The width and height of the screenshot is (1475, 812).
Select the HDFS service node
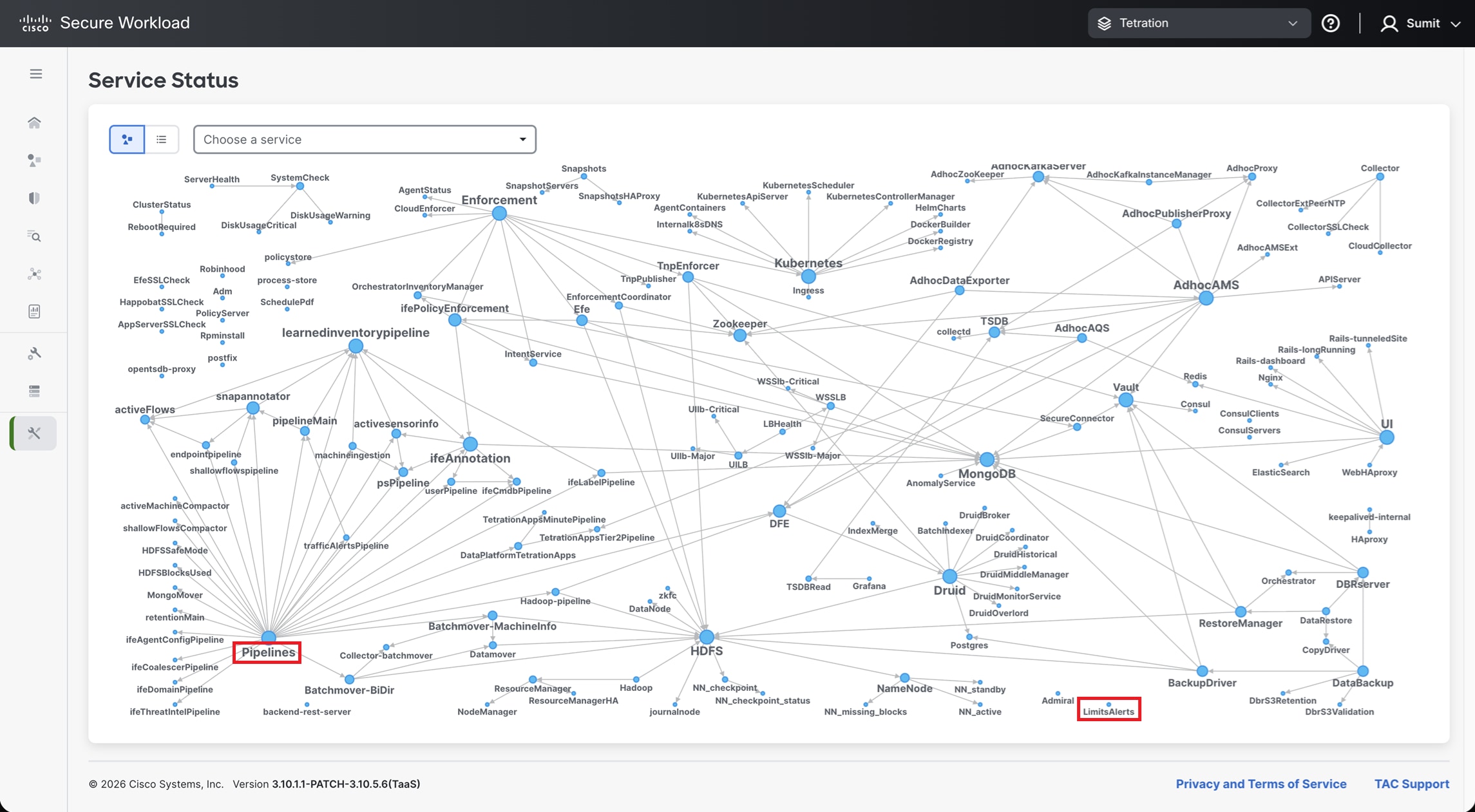coord(707,637)
